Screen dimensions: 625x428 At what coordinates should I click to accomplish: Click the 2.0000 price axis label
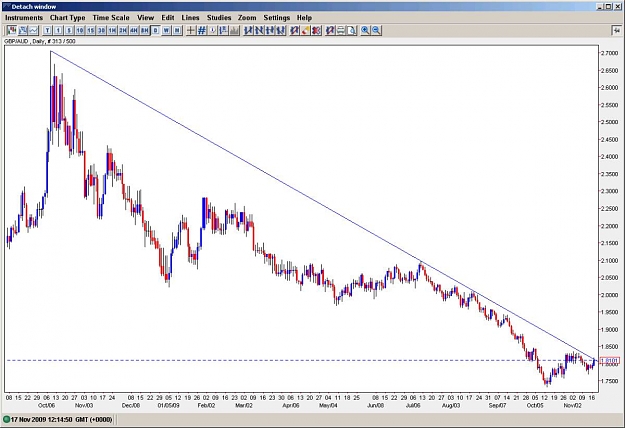(x=609, y=295)
